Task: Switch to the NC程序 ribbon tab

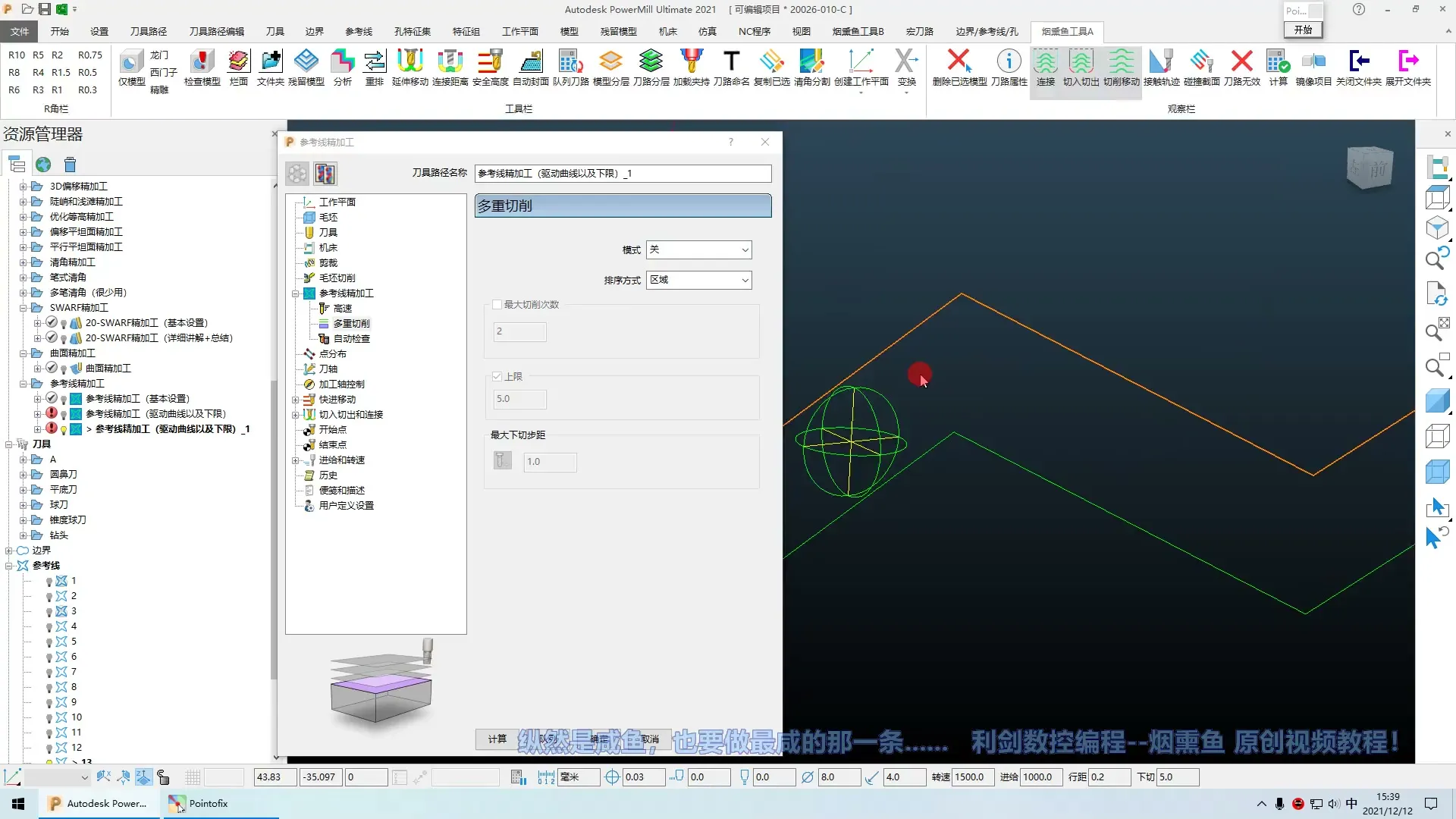Action: (754, 31)
